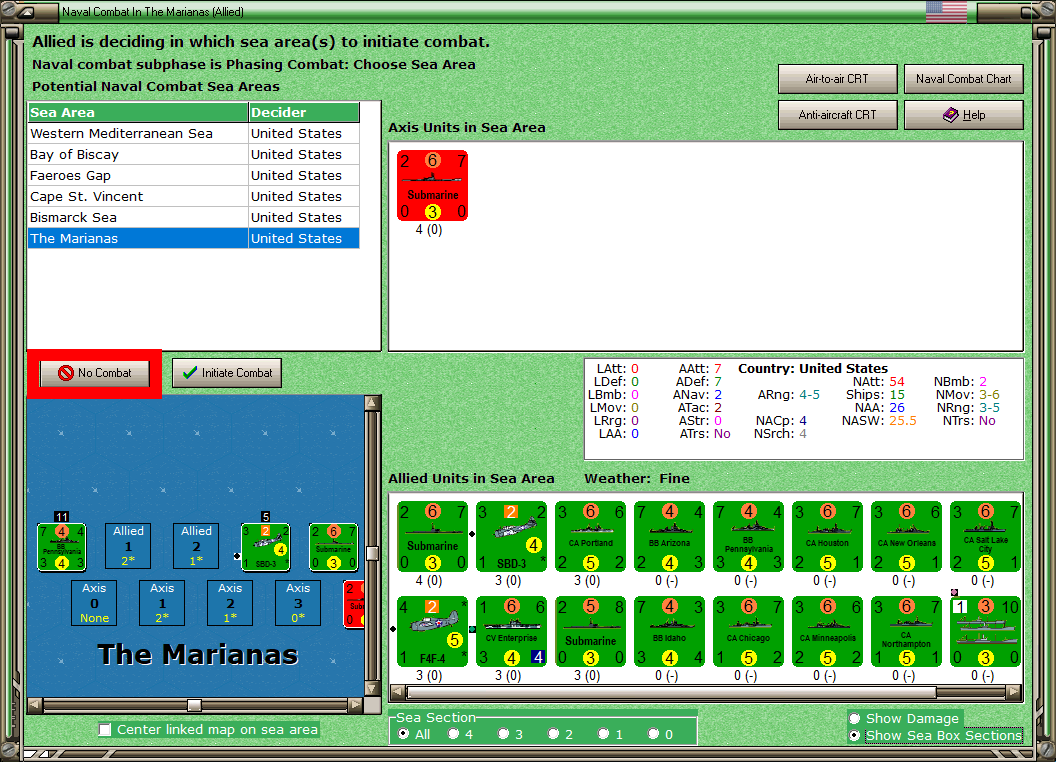Image resolution: width=1056 pixels, height=762 pixels.
Task: Click the Allied units horizontal scrollbar thumb
Action: (x=671, y=692)
